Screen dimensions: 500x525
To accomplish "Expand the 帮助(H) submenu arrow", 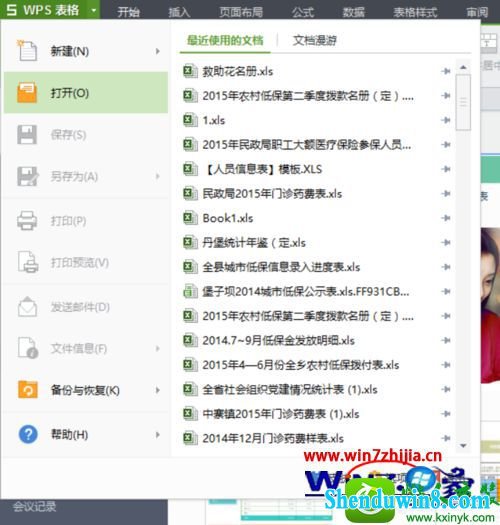I will click(x=157, y=435).
